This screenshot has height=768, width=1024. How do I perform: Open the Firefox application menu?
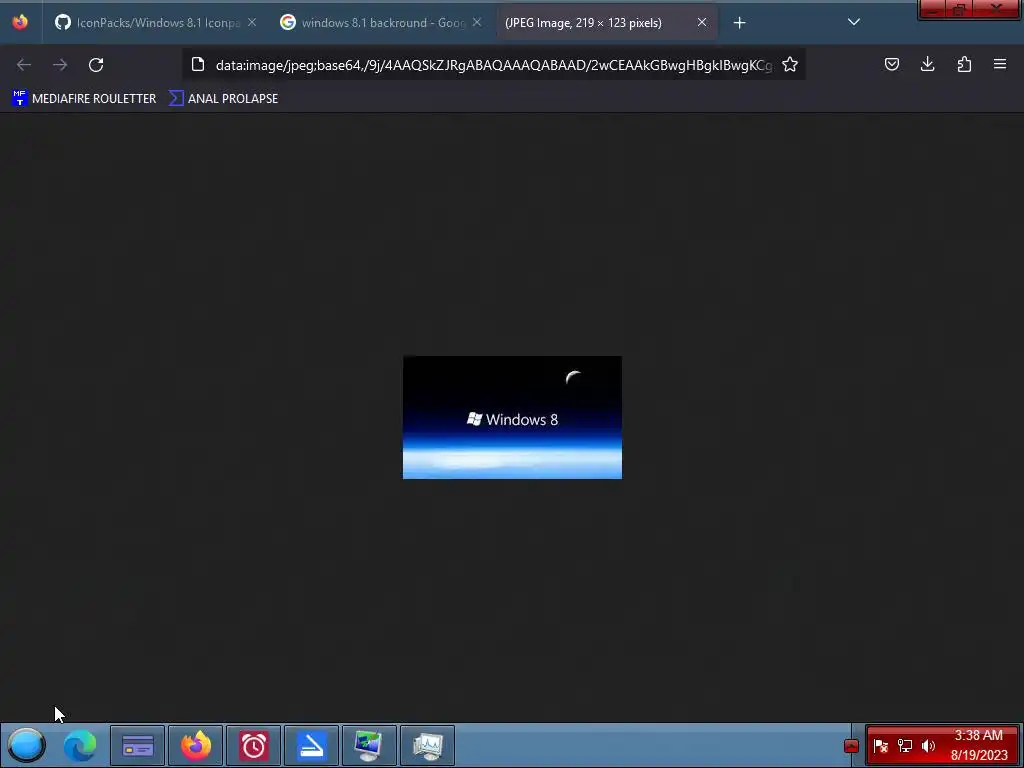[1000, 64]
